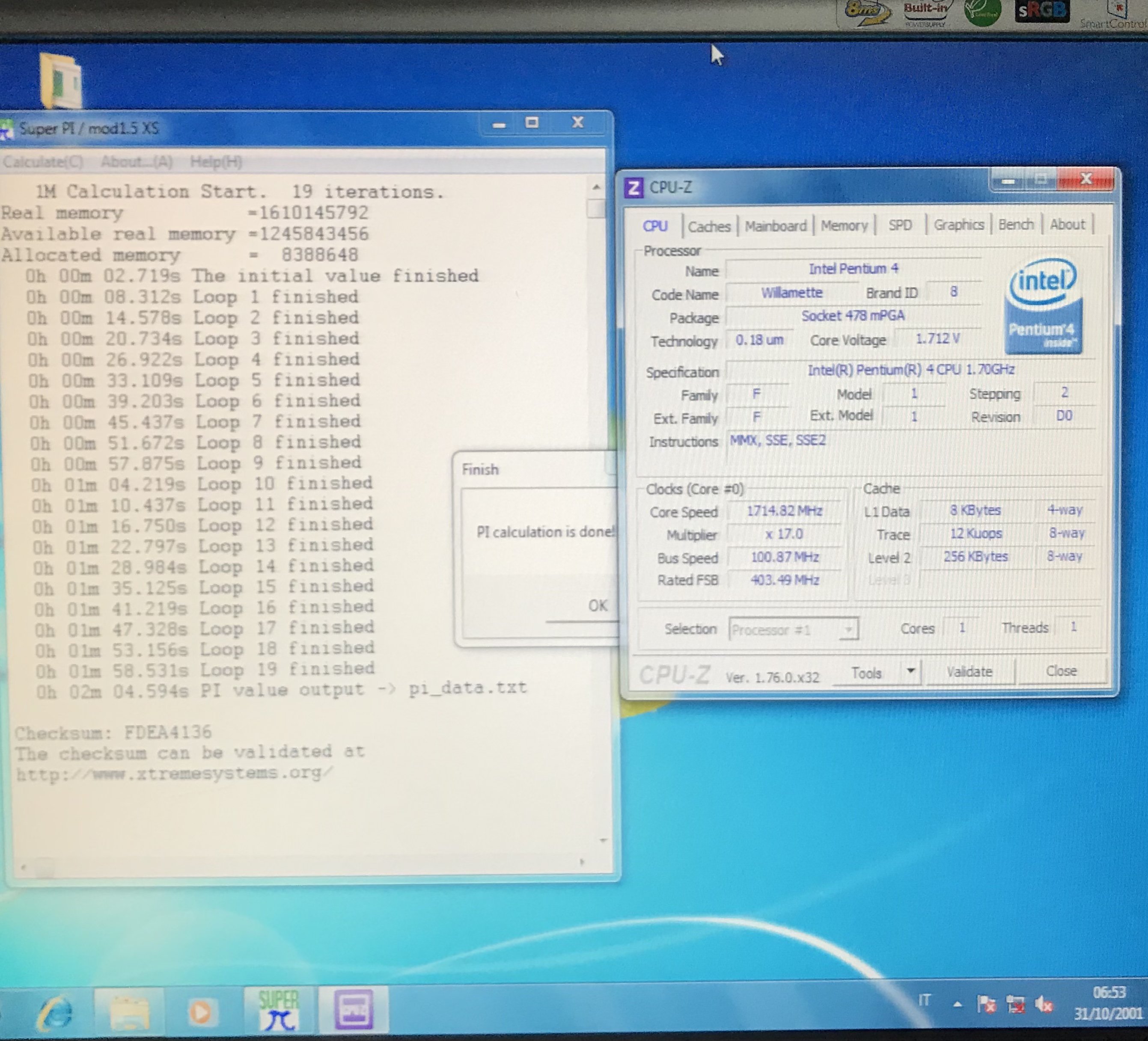Open the Memory tab in CPU-Z
Screen dimensions: 1148x1041
844,226
